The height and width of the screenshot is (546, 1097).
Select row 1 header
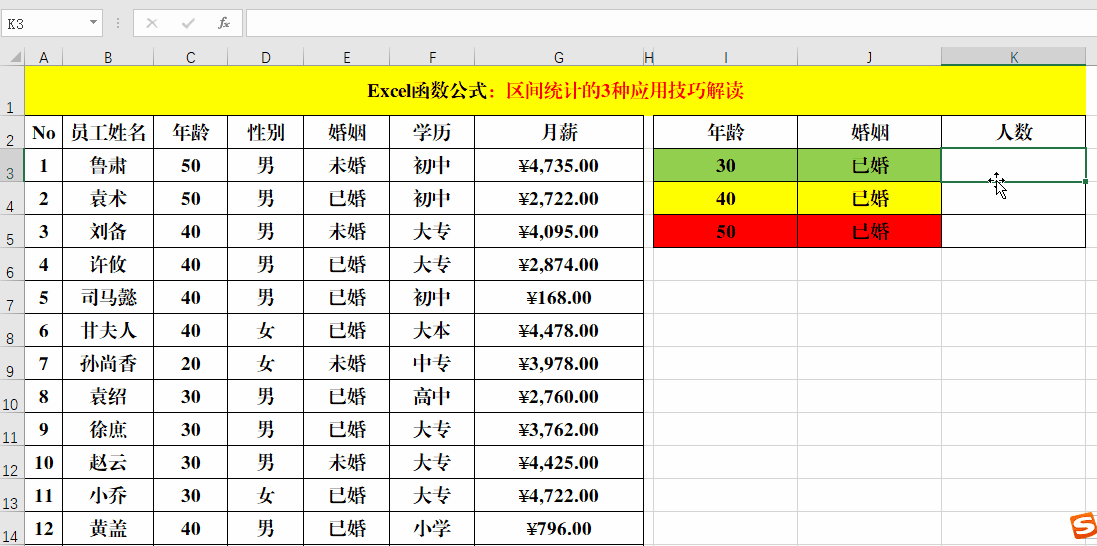(x=12, y=90)
